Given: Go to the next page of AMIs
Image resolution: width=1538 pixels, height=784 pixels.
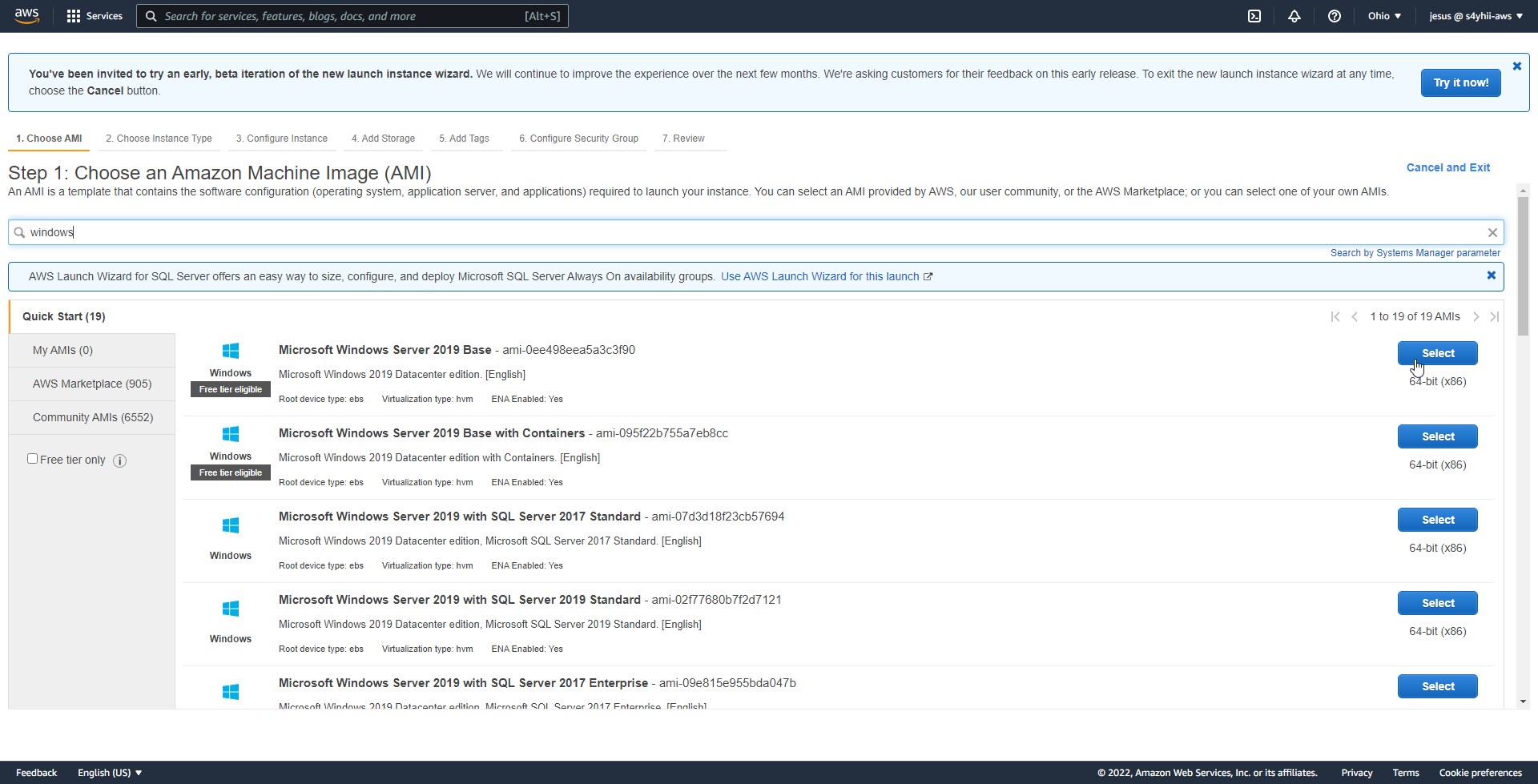Looking at the screenshot, I should tap(1476, 317).
